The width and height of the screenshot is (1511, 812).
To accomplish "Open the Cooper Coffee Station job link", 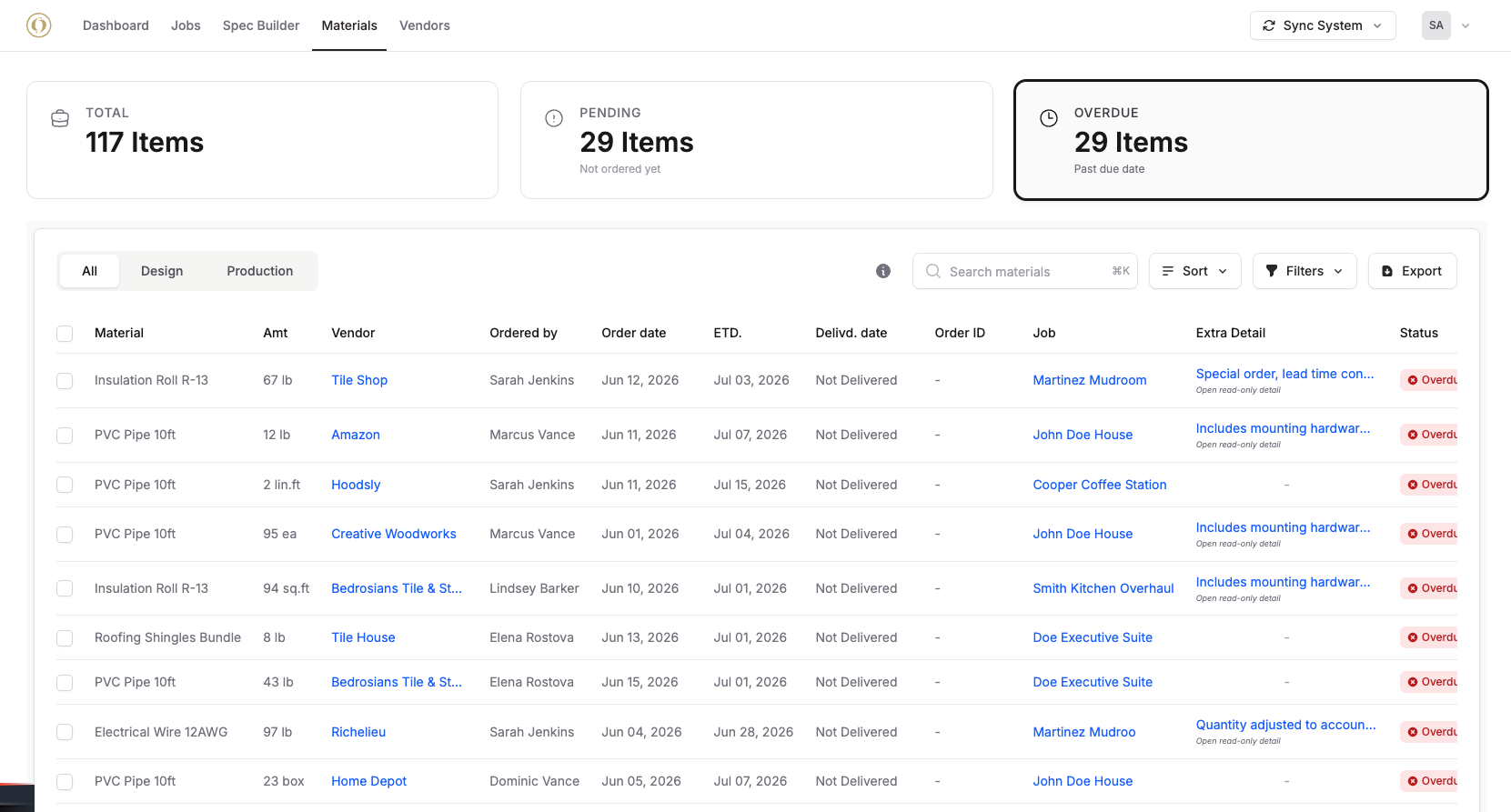I will 1100,485.
